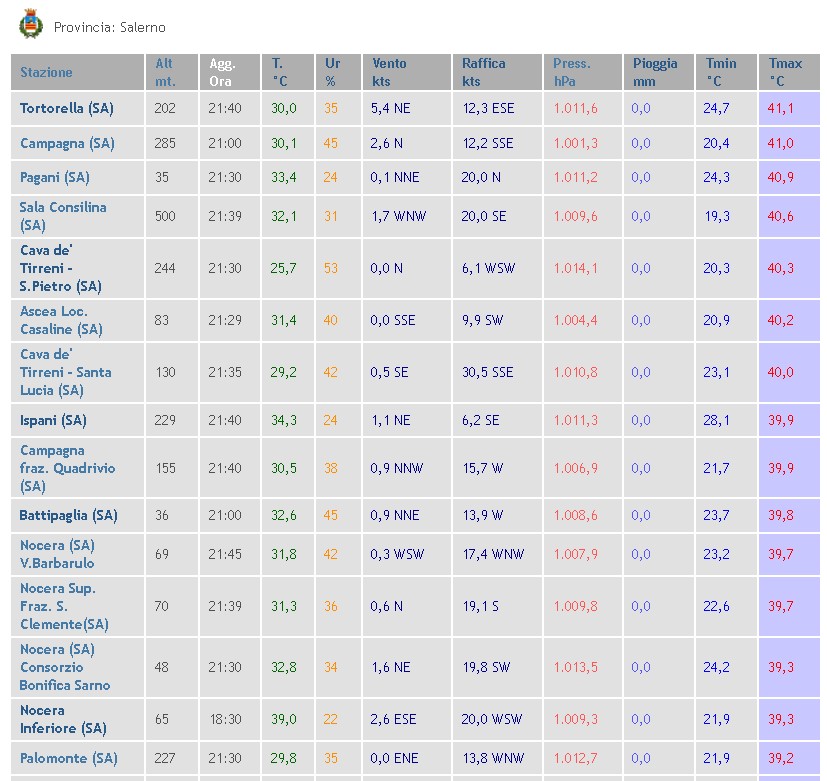This screenshot has height=781, width=827.
Task: Sort by the Agg. Ora column header
Action: (222, 72)
